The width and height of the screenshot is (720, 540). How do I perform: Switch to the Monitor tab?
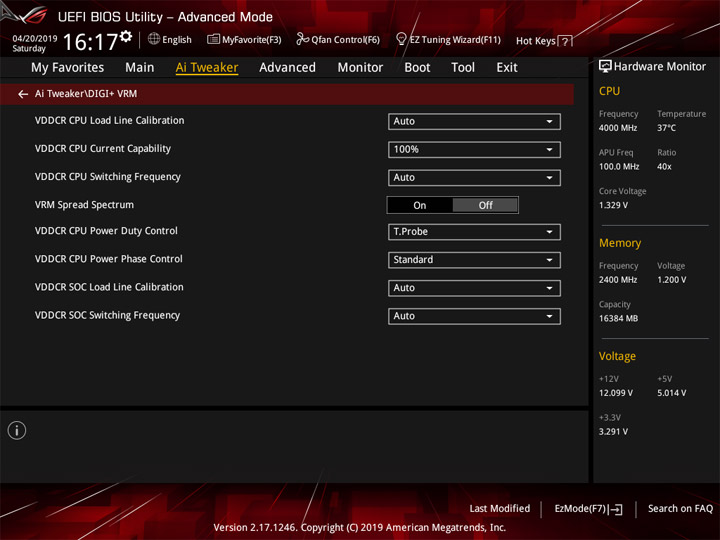click(x=360, y=68)
